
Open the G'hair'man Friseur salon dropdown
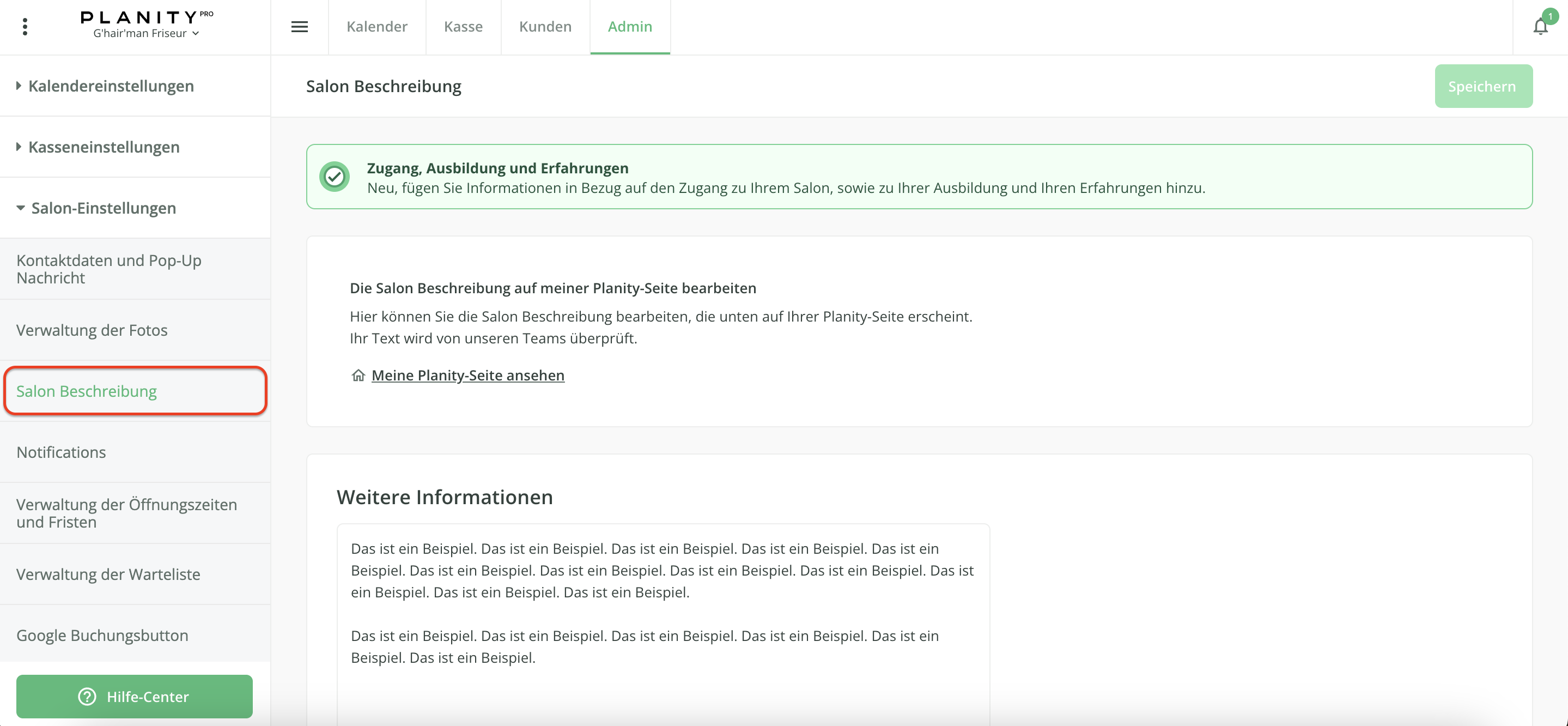[146, 33]
